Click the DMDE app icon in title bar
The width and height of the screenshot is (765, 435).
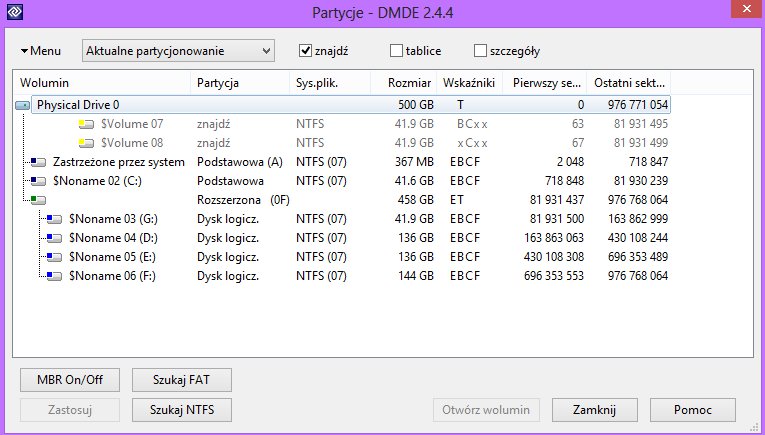coord(15,12)
